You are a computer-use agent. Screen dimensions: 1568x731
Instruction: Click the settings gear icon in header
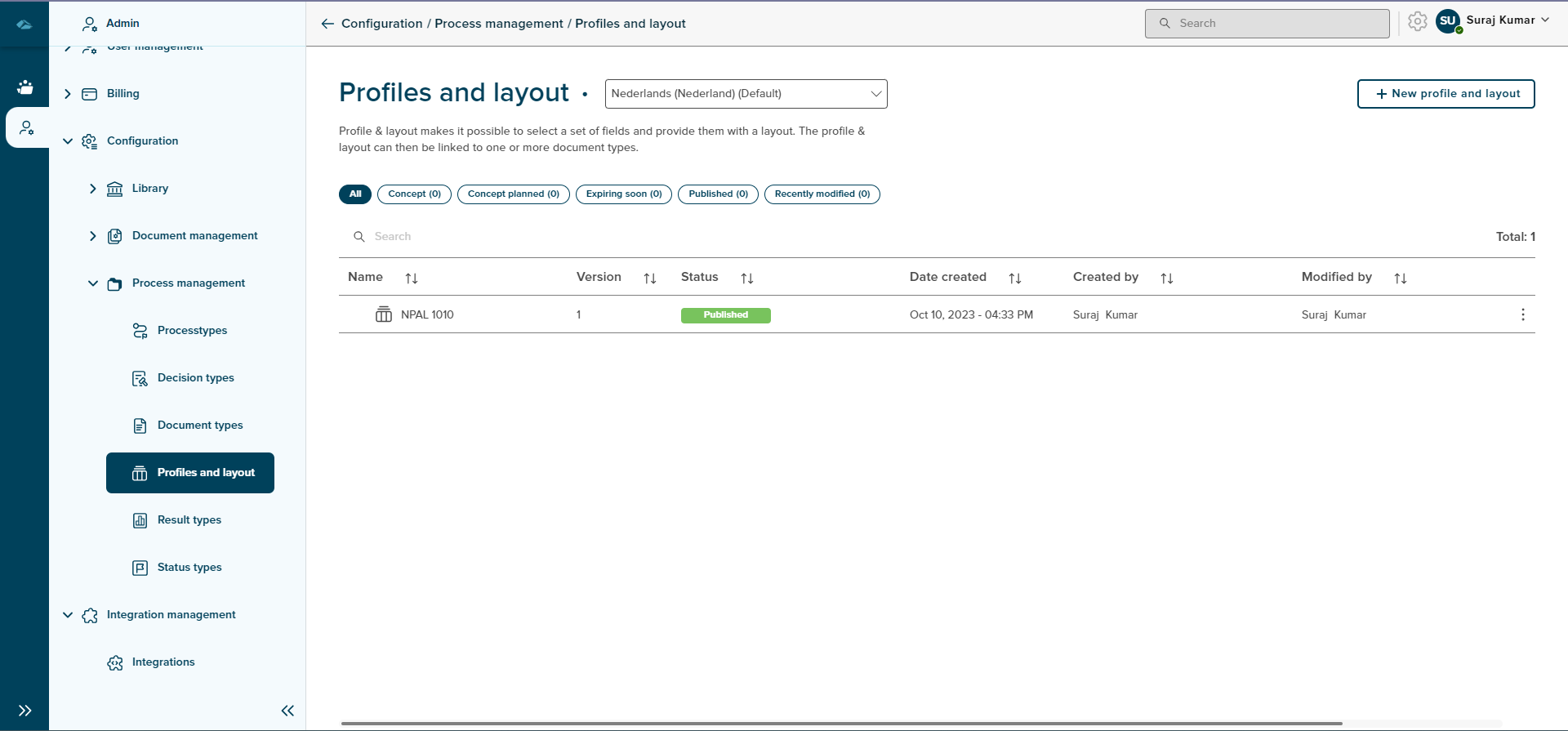[x=1418, y=22]
